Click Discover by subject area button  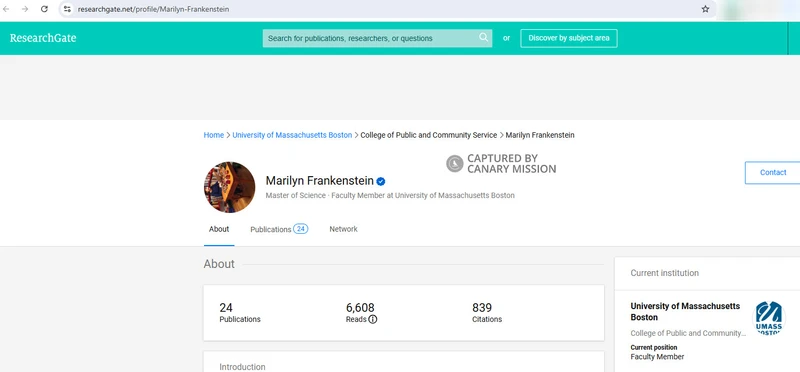(x=569, y=38)
